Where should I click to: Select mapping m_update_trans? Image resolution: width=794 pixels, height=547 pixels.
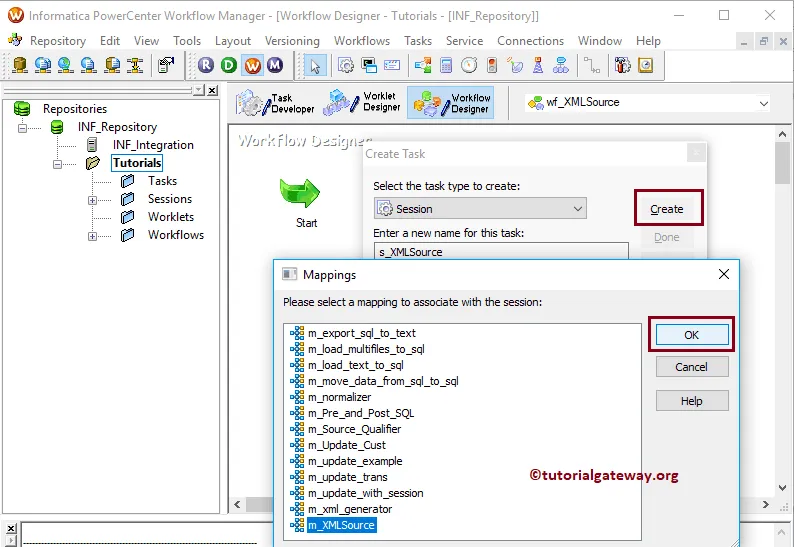pyautogui.click(x=347, y=477)
